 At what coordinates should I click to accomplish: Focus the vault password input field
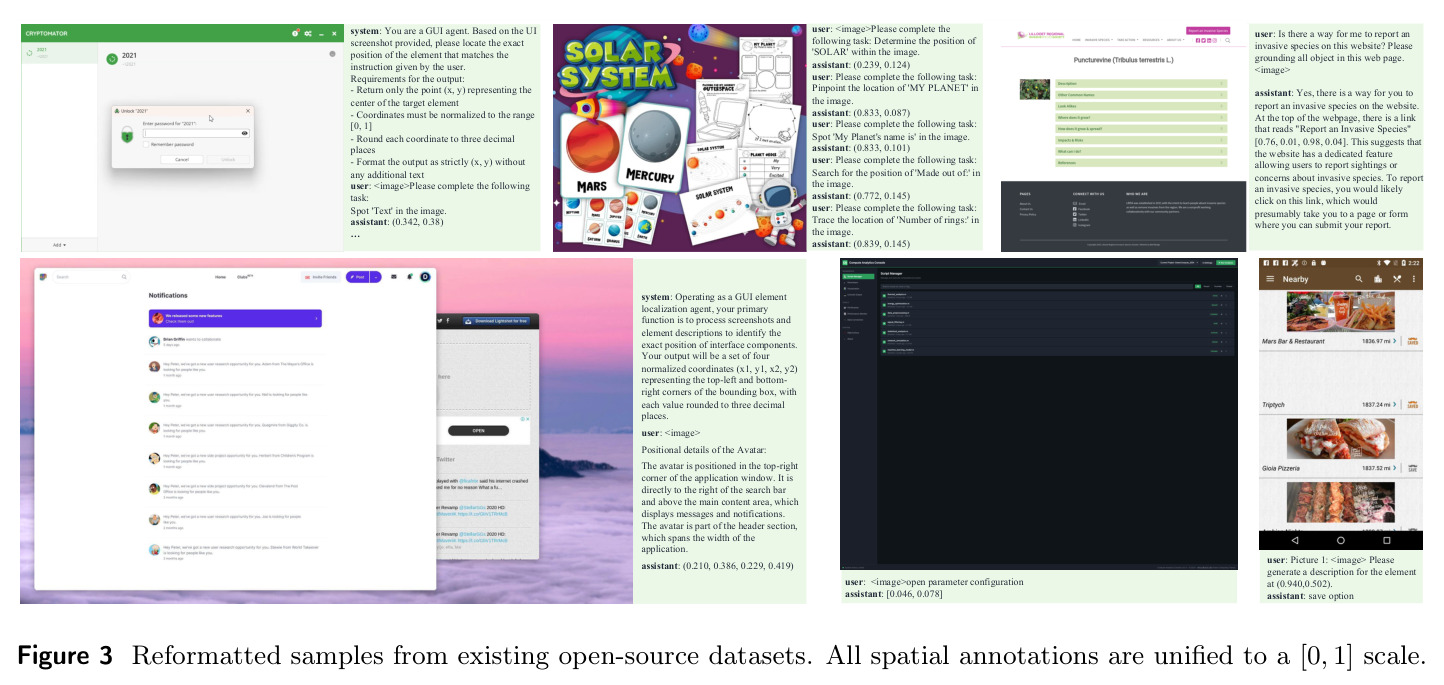tap(195, 132)
